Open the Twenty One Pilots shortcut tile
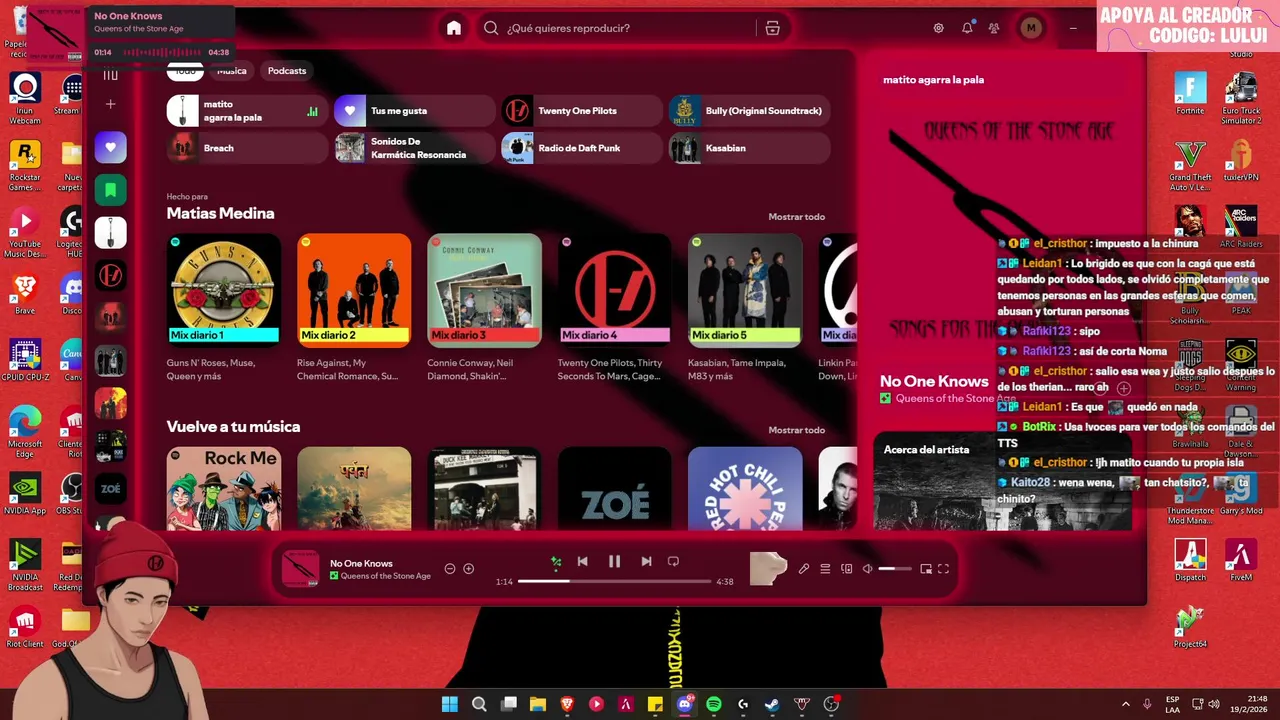1280x720 pixels. [581, 111]
